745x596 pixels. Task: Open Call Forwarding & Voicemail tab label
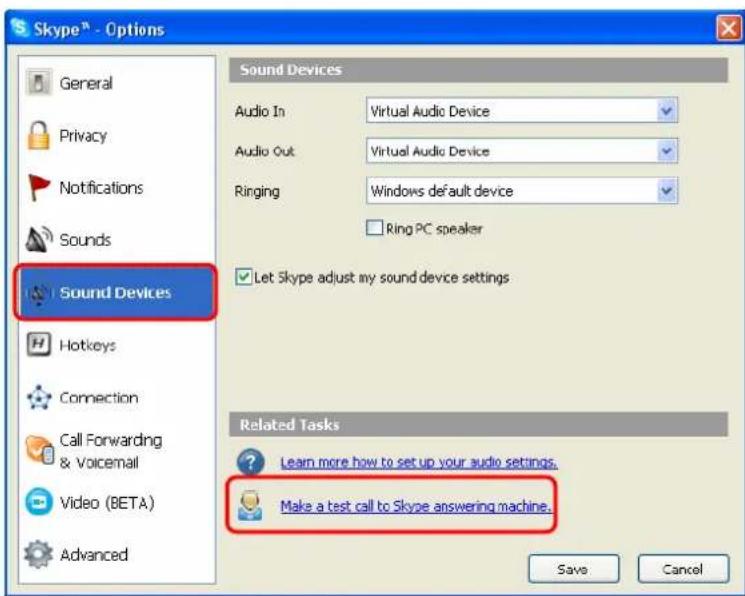[x=111, y=451]
